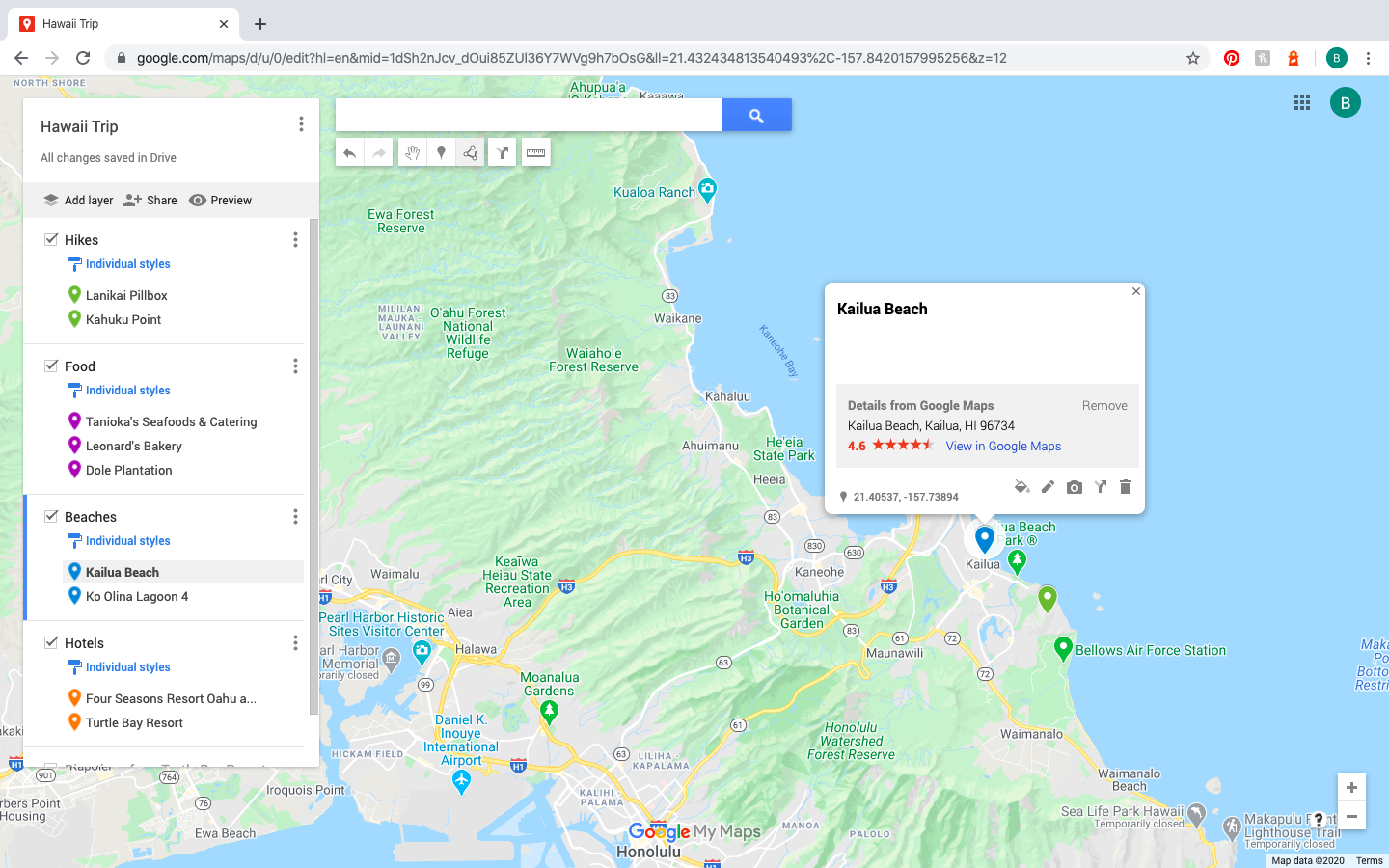Open a new browser tab
The width and height of the screenshot is (1389, 868).
pyautogui.click(x=260, y=24)
